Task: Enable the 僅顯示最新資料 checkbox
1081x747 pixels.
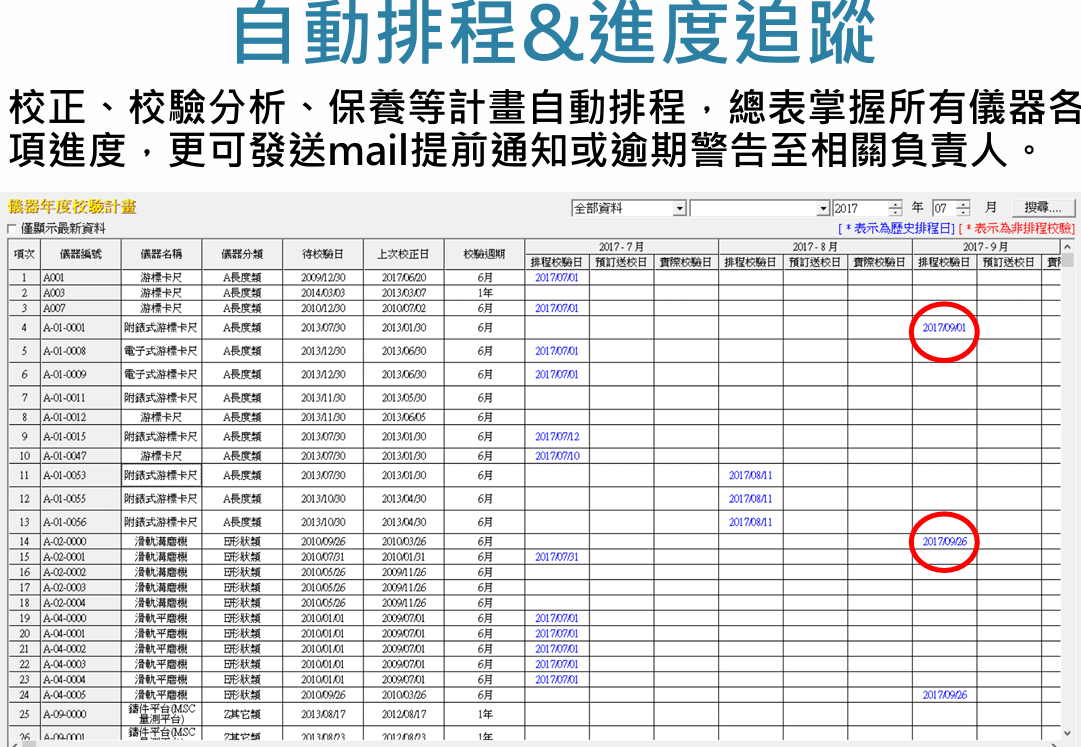Action: coord(12,229)
